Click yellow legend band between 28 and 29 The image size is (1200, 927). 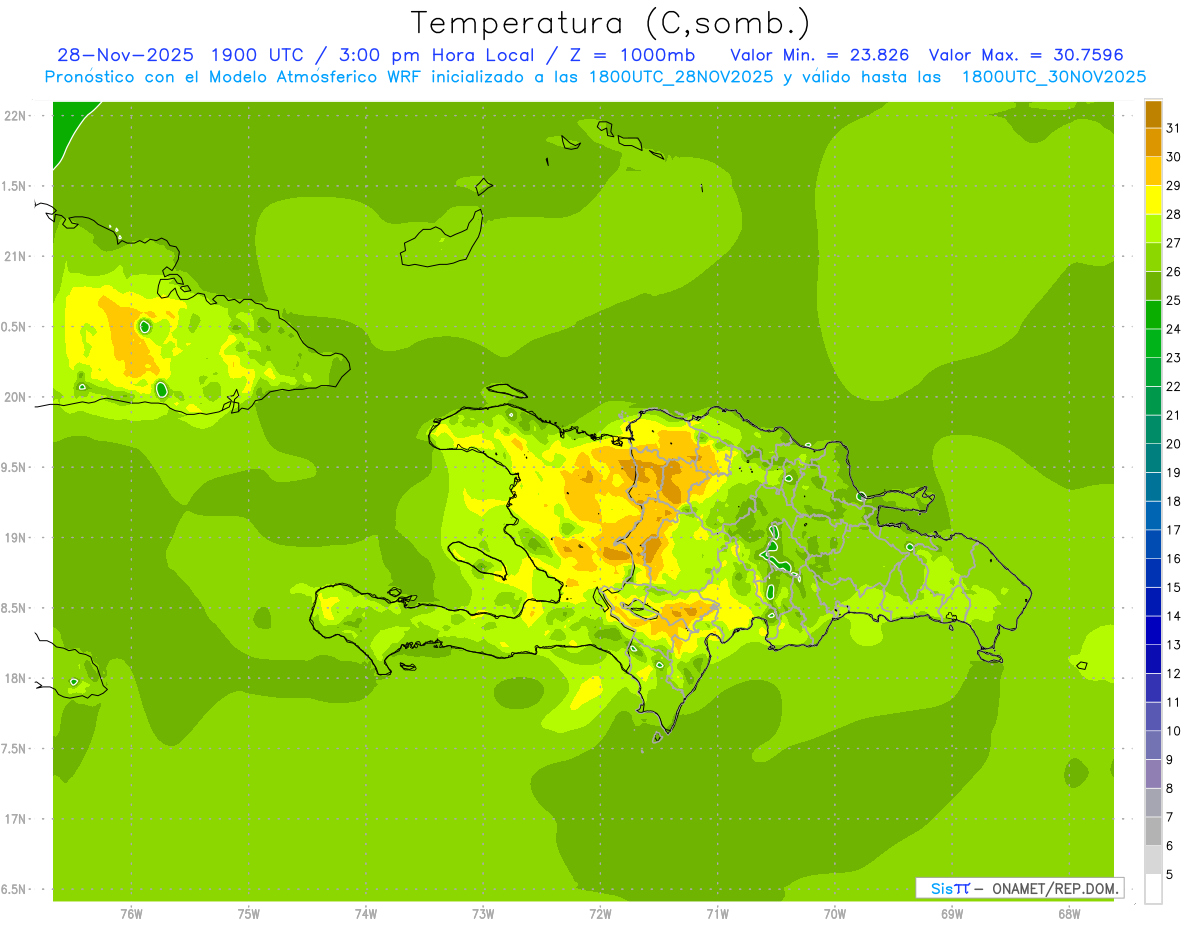1153,200
